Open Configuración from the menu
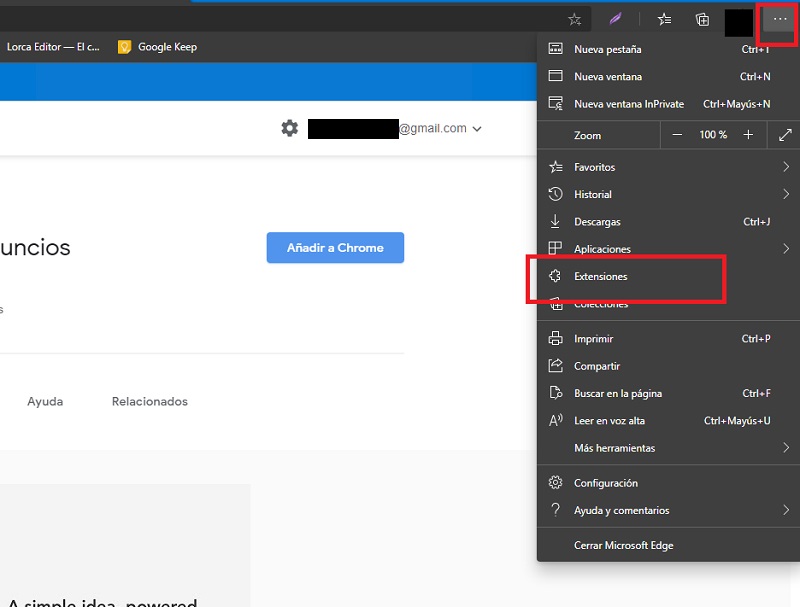The width and height of the screenshot is (800, 607). 668,483
